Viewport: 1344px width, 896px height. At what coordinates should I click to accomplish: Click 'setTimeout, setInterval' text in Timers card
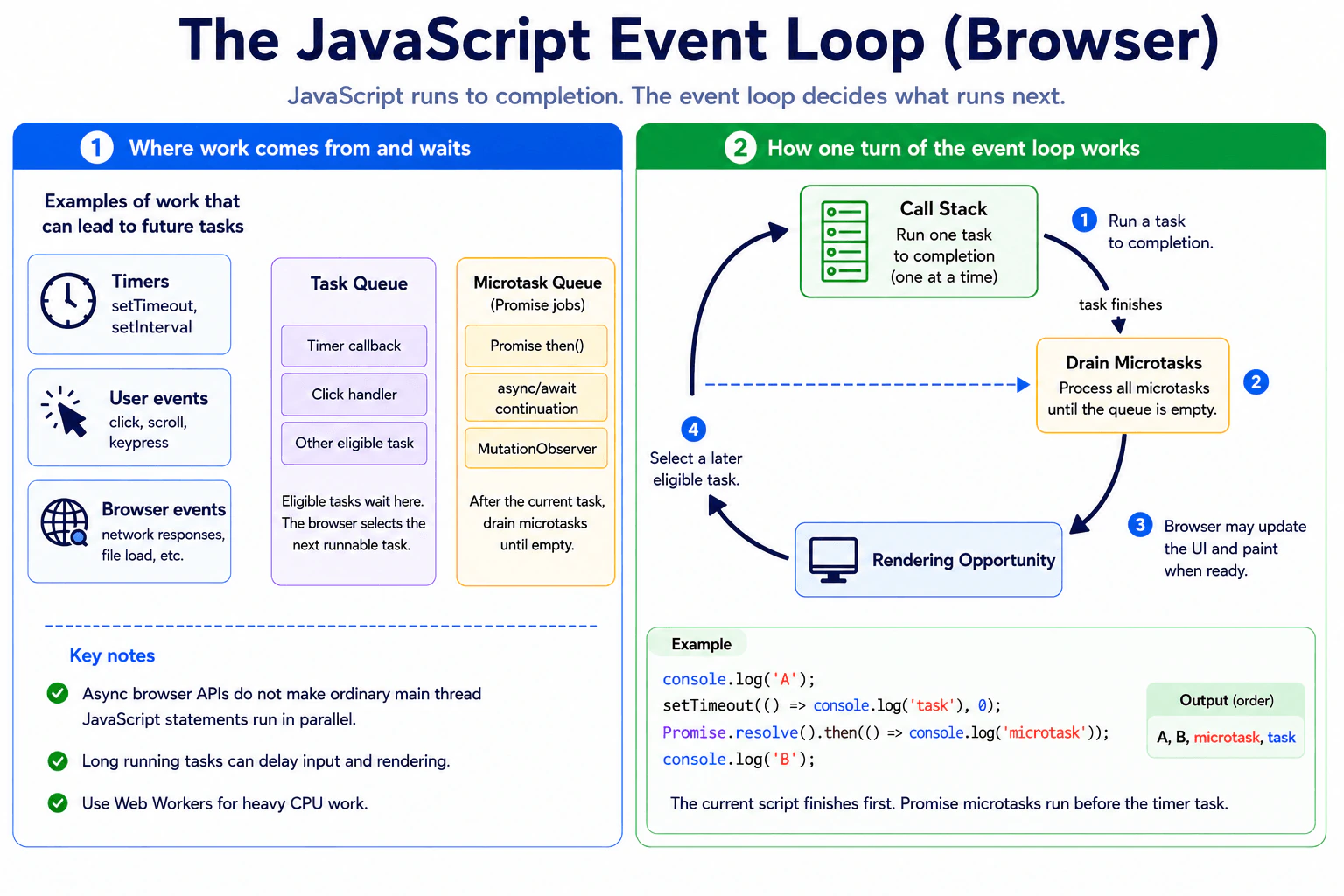pos(154,316)
